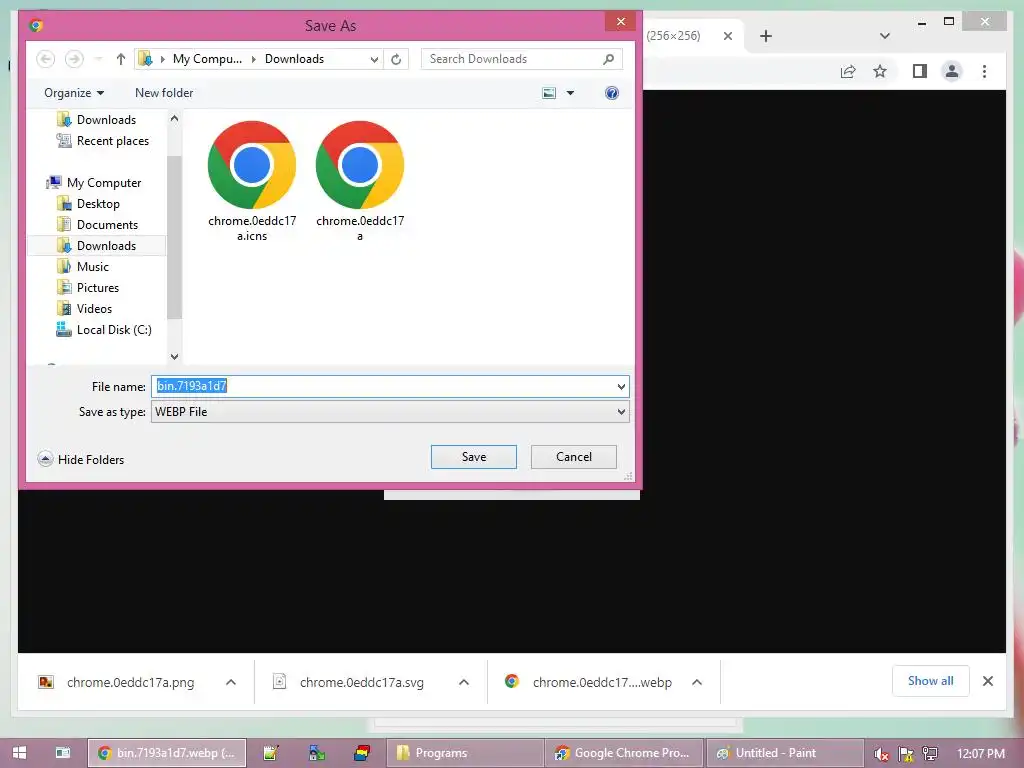Screen dimensions: 1024x768
Task: Expand options for the webp download
Action: [697, 682]
